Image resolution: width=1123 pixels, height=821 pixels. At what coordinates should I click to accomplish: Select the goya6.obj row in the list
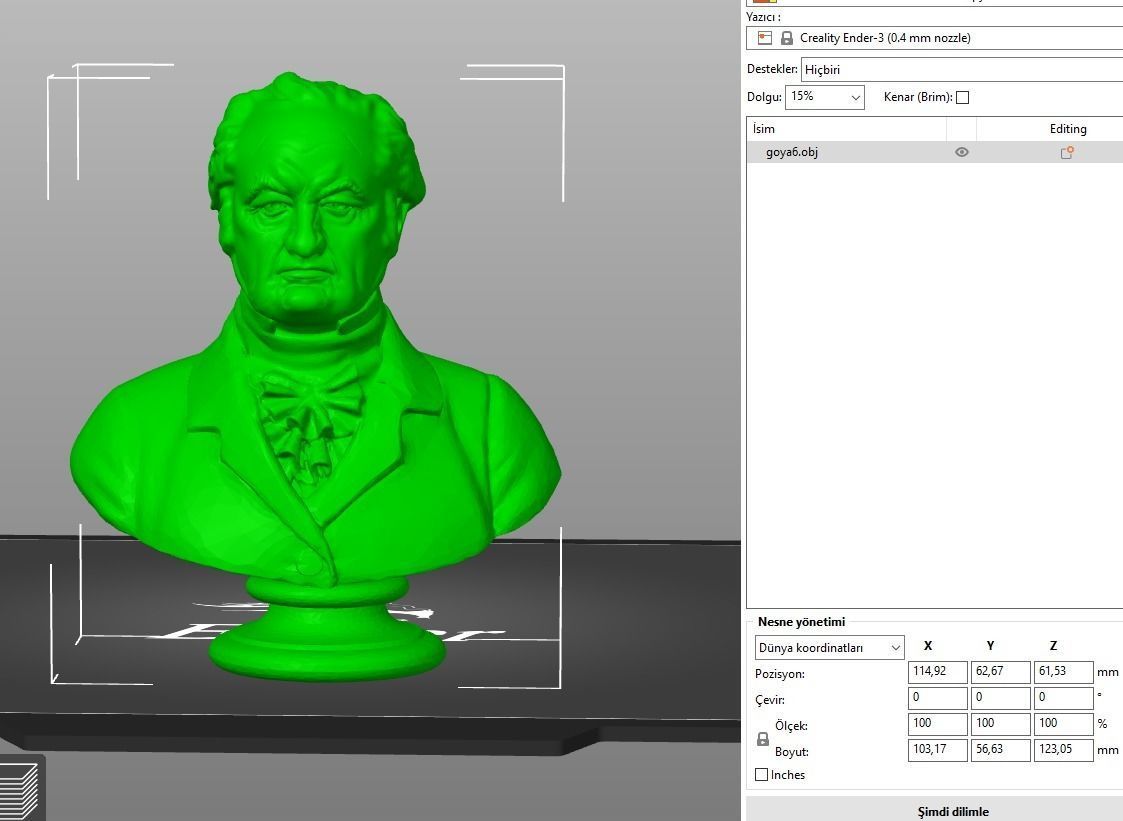coord(934,152)
